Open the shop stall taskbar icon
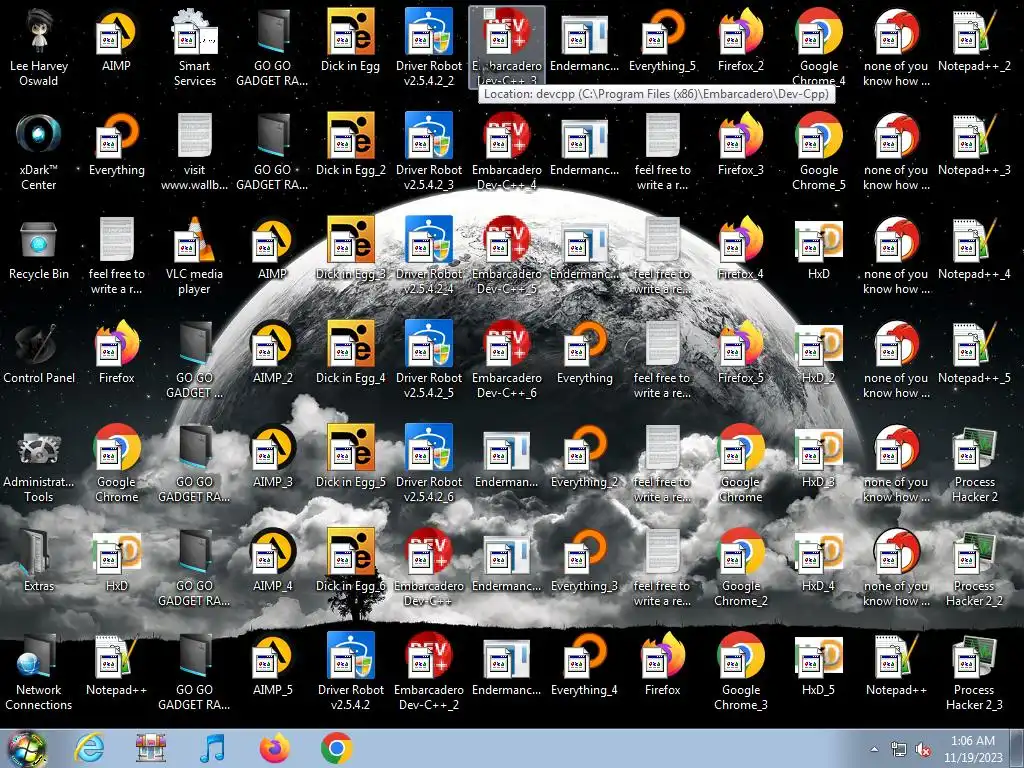 point(150,748)
